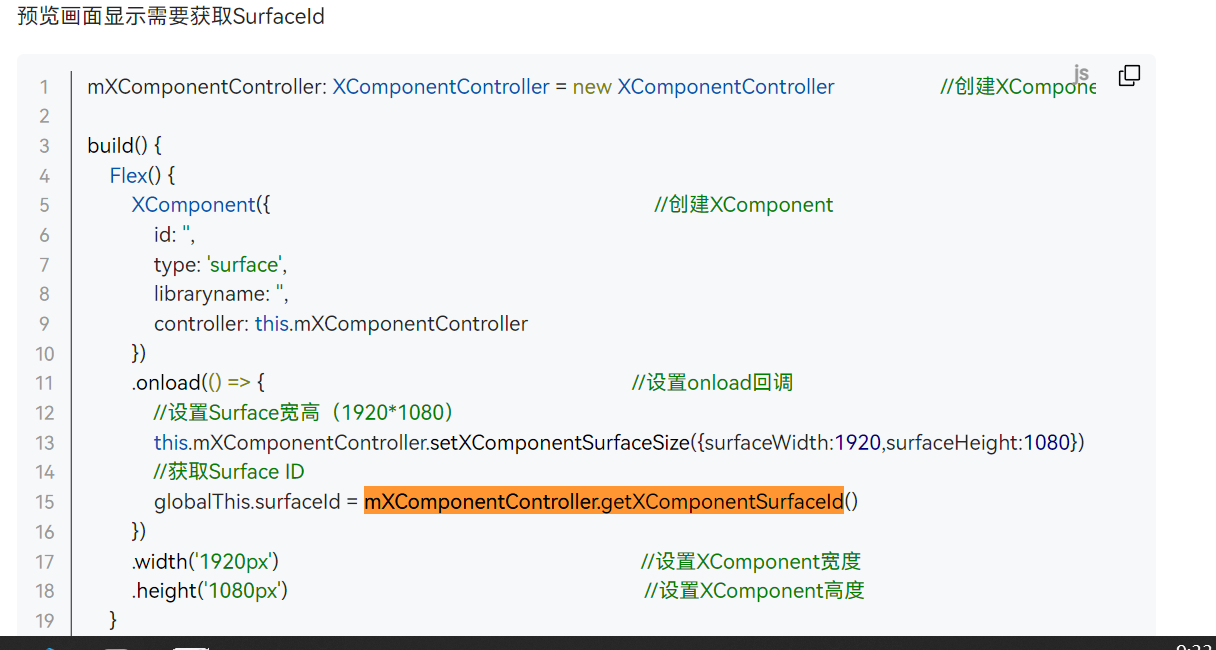Screen dimensions: 1216x650
Task: Click the heading text mentioning SurfaceId
Action: point(171,17)
